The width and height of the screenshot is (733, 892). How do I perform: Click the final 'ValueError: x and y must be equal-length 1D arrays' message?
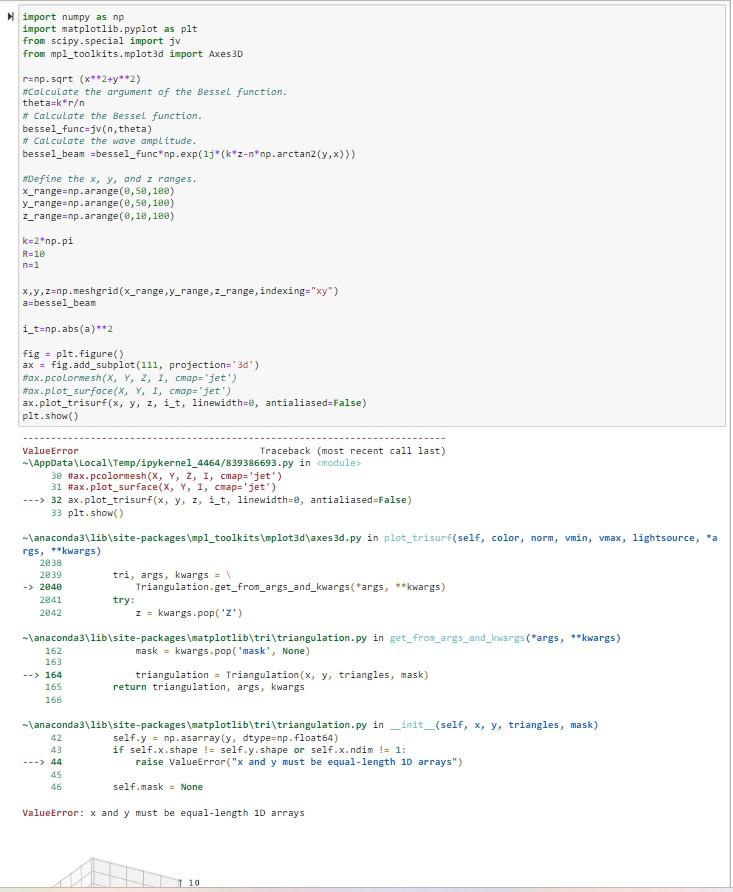pos(163,813)
